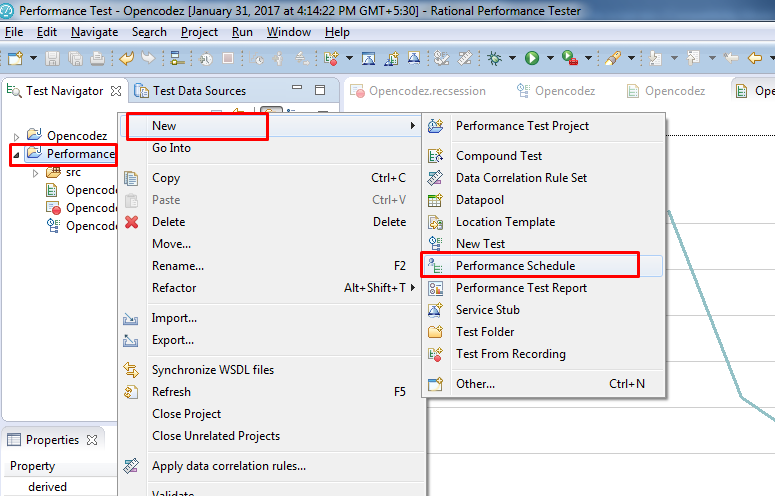Open the Run menu
The width and height of the screenshot is (775, 496).
242,32
